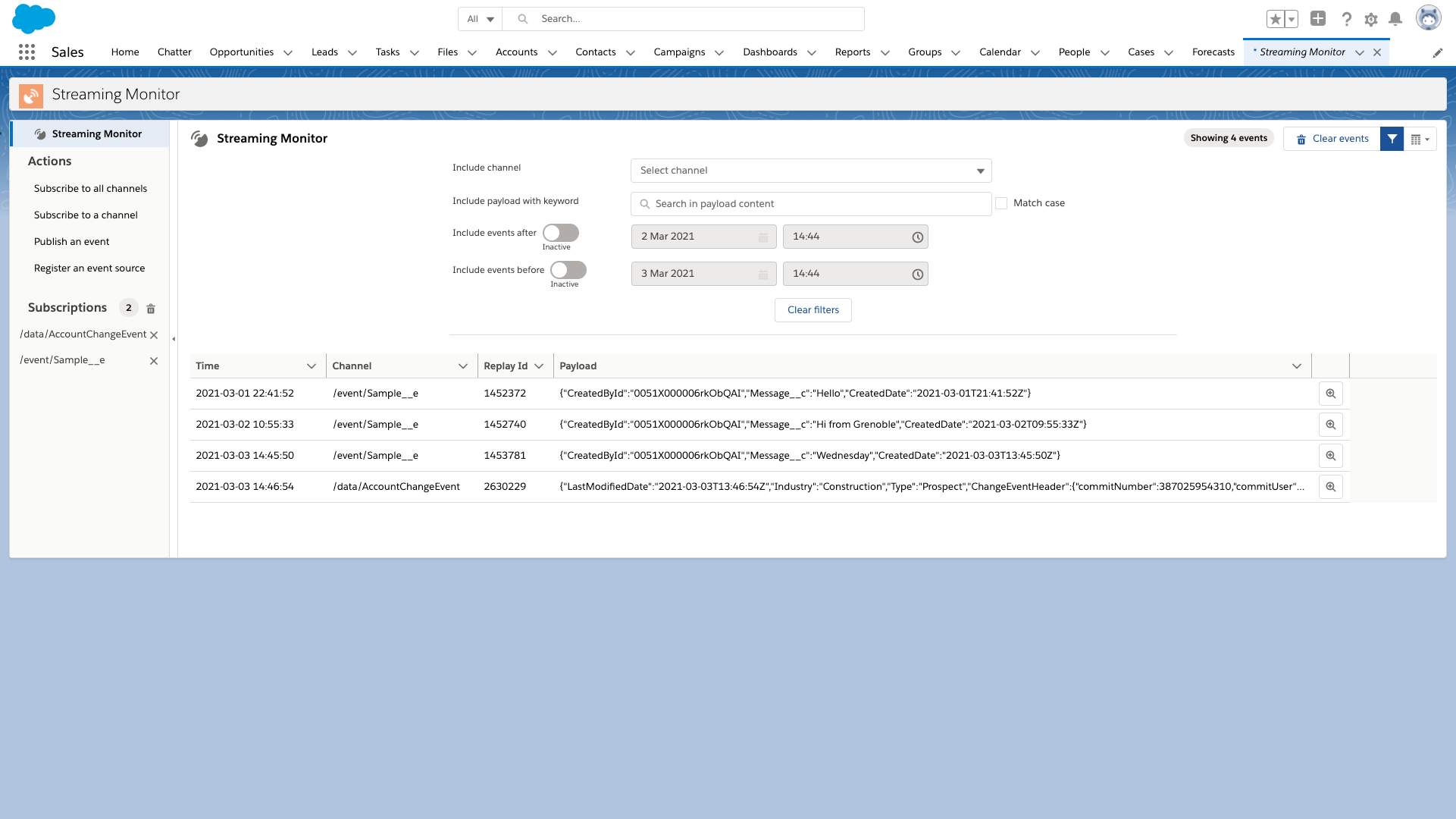Select Subscribe to all channels action

(90, 189)
